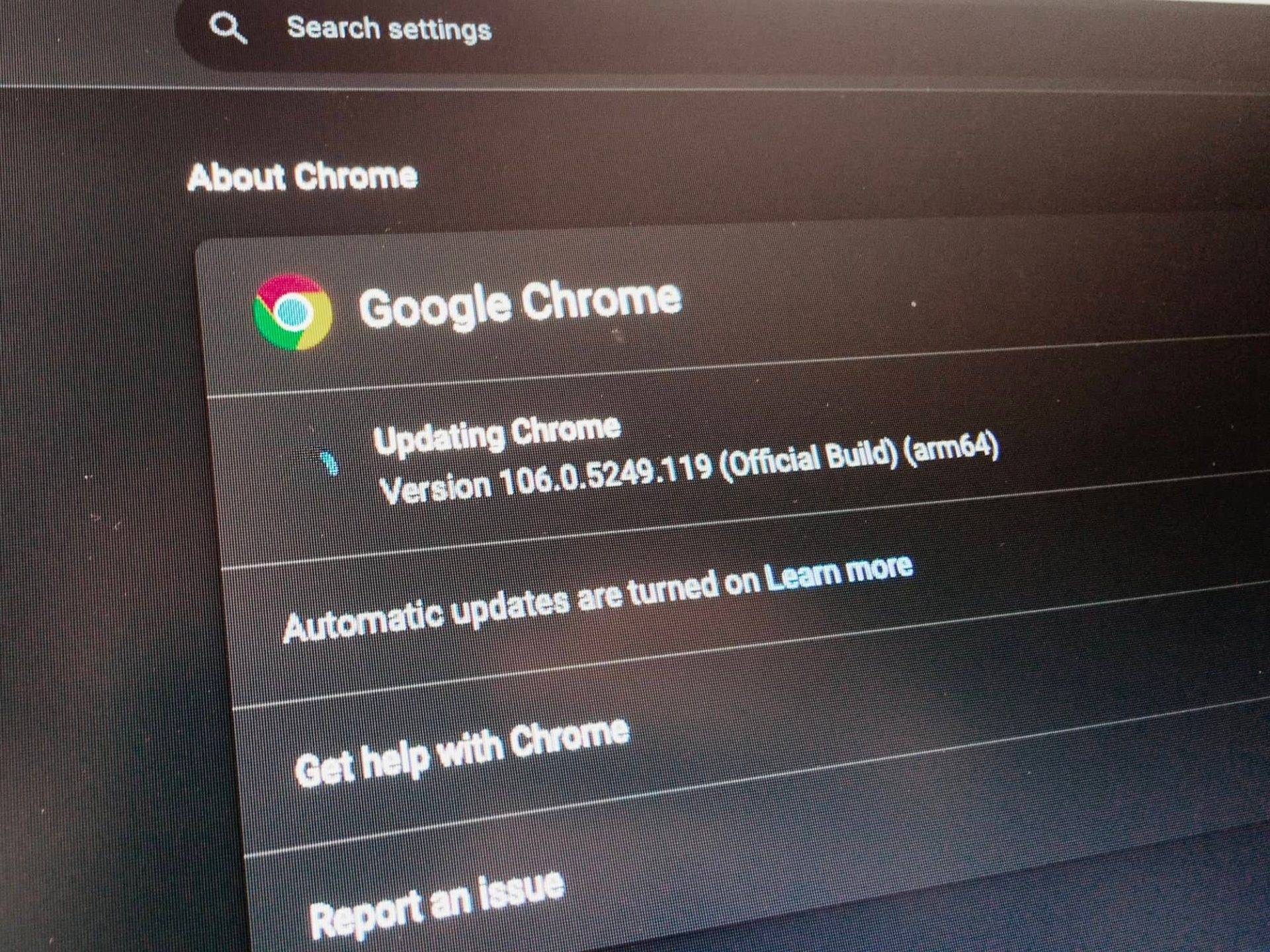
Task: Click the (Official Build) text
Action: coord(808,459)
